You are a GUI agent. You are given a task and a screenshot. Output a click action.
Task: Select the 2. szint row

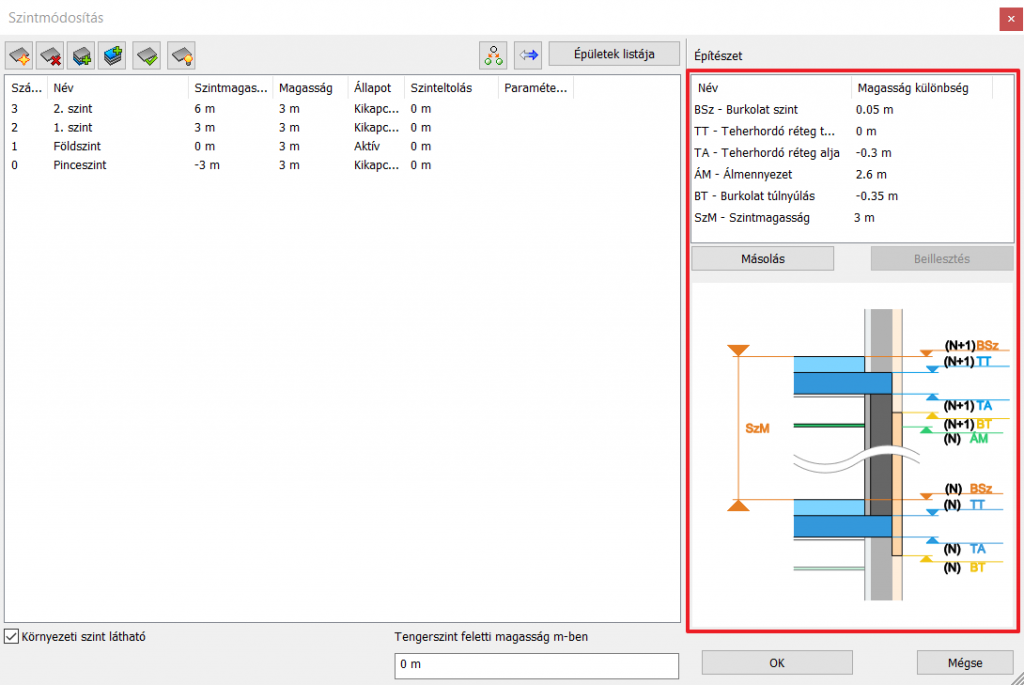pos(342,108)
